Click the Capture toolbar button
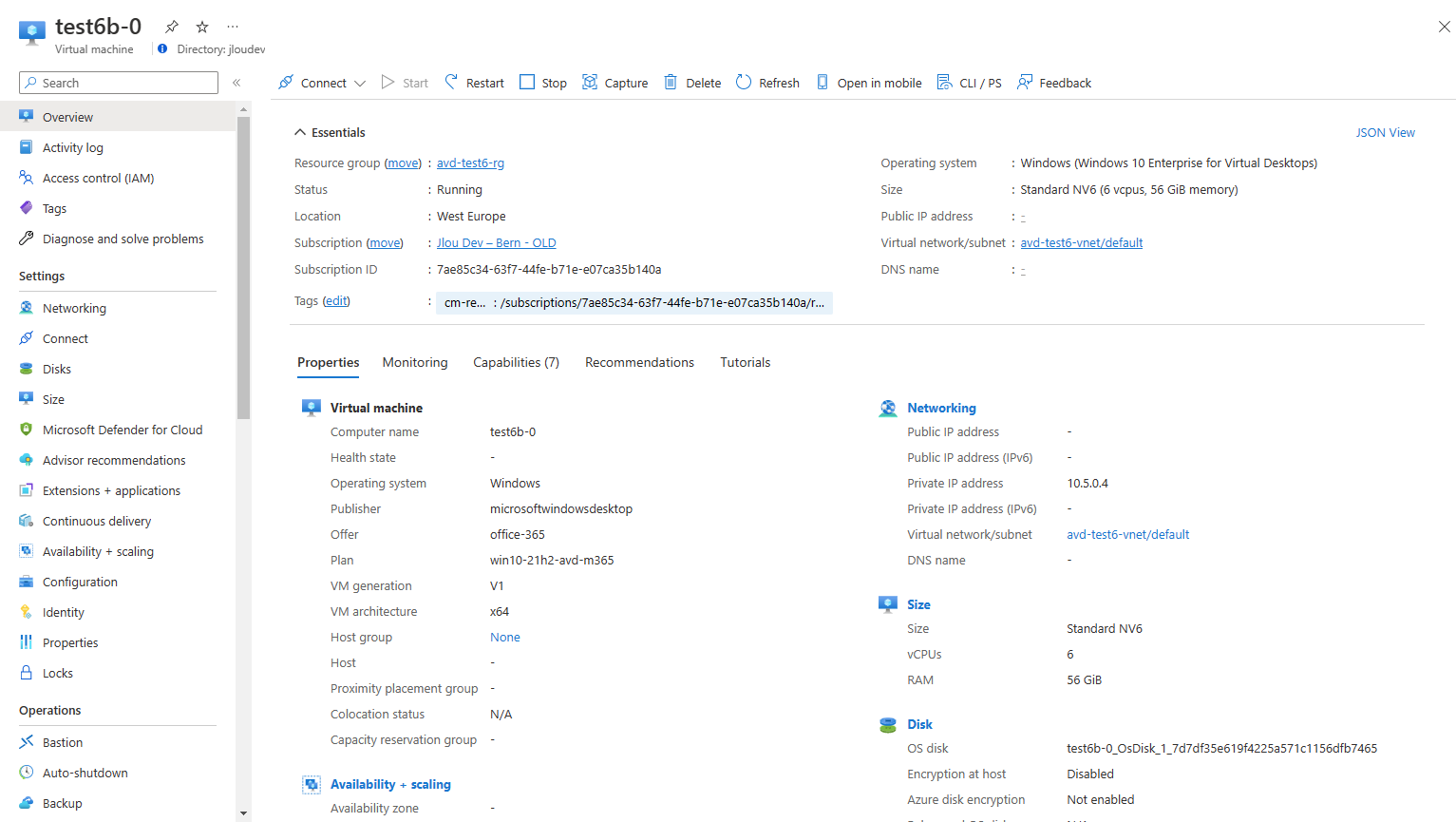Viewport: 1456px width, 822px height. pyautogui.click(x=615, y=83)
